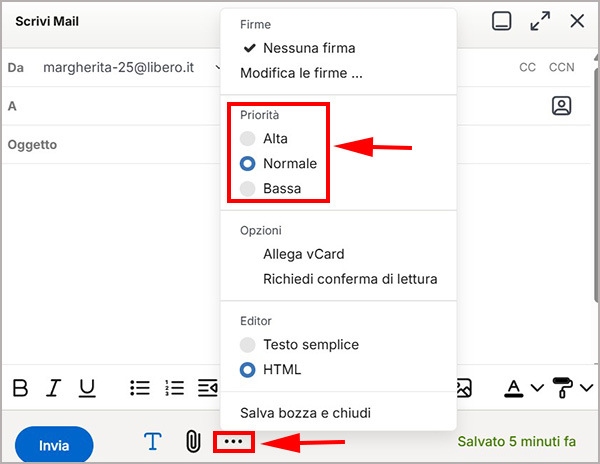600x464 pixels.
Task: Insert a numbered list
Action: tap(174, 388)
